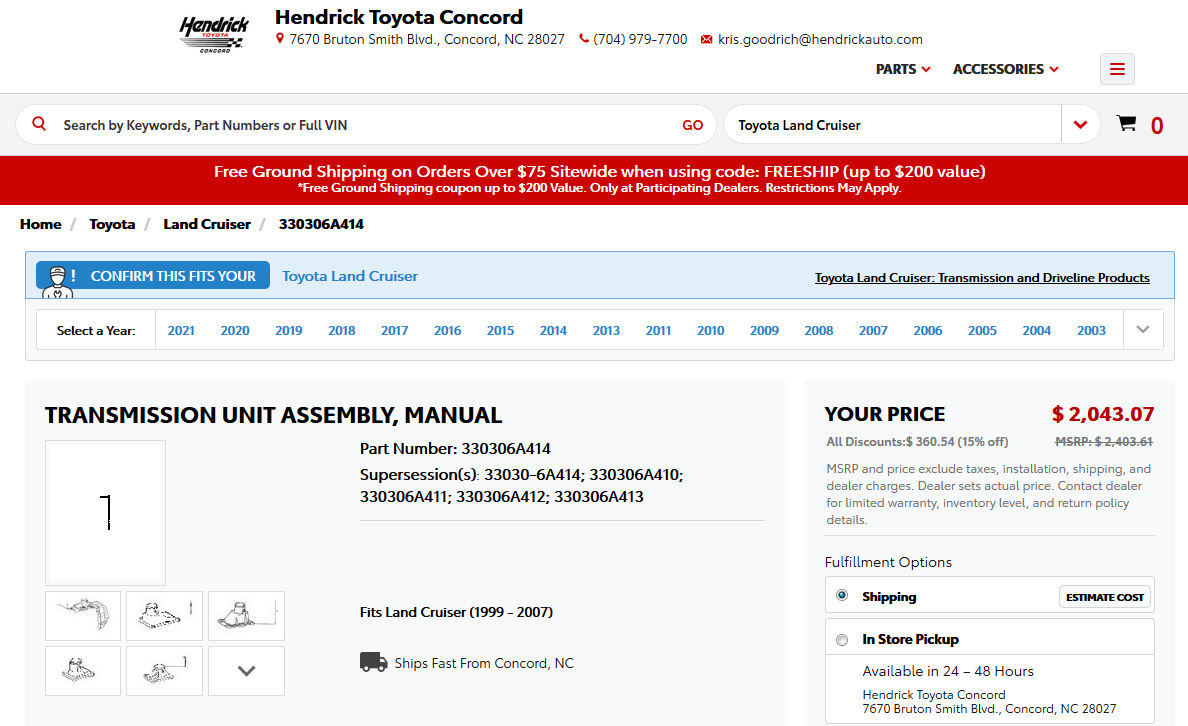The width and height of the screenshot is (1188, 726).
Task: Open the vehicle selector dropdown arrow
Action: (x=1080, y=124)
